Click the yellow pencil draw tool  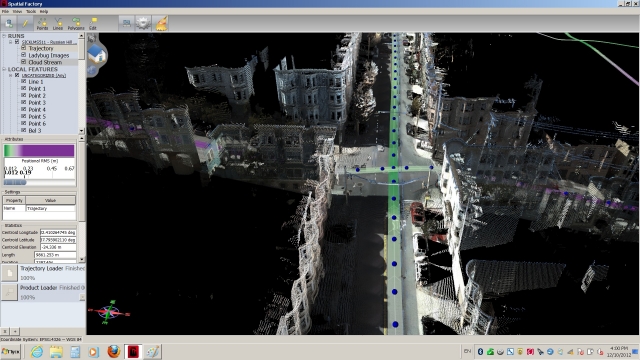pos(25,23)
